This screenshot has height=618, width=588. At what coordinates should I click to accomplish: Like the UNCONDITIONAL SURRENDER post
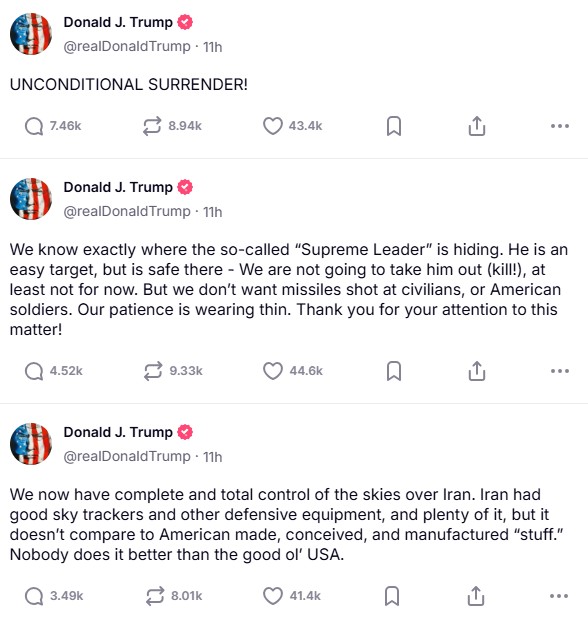point(273,126)
